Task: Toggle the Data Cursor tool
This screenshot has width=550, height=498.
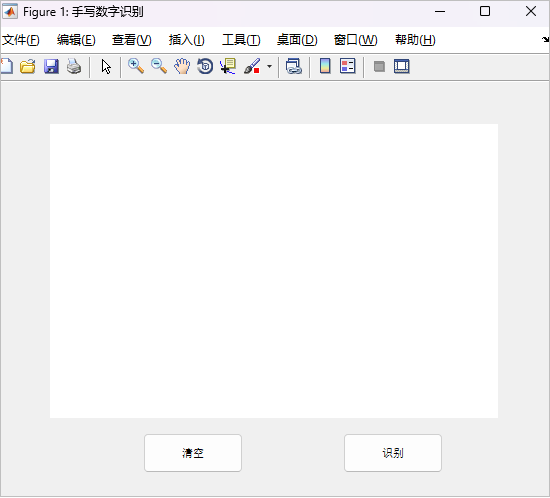Action: [228, 66]
